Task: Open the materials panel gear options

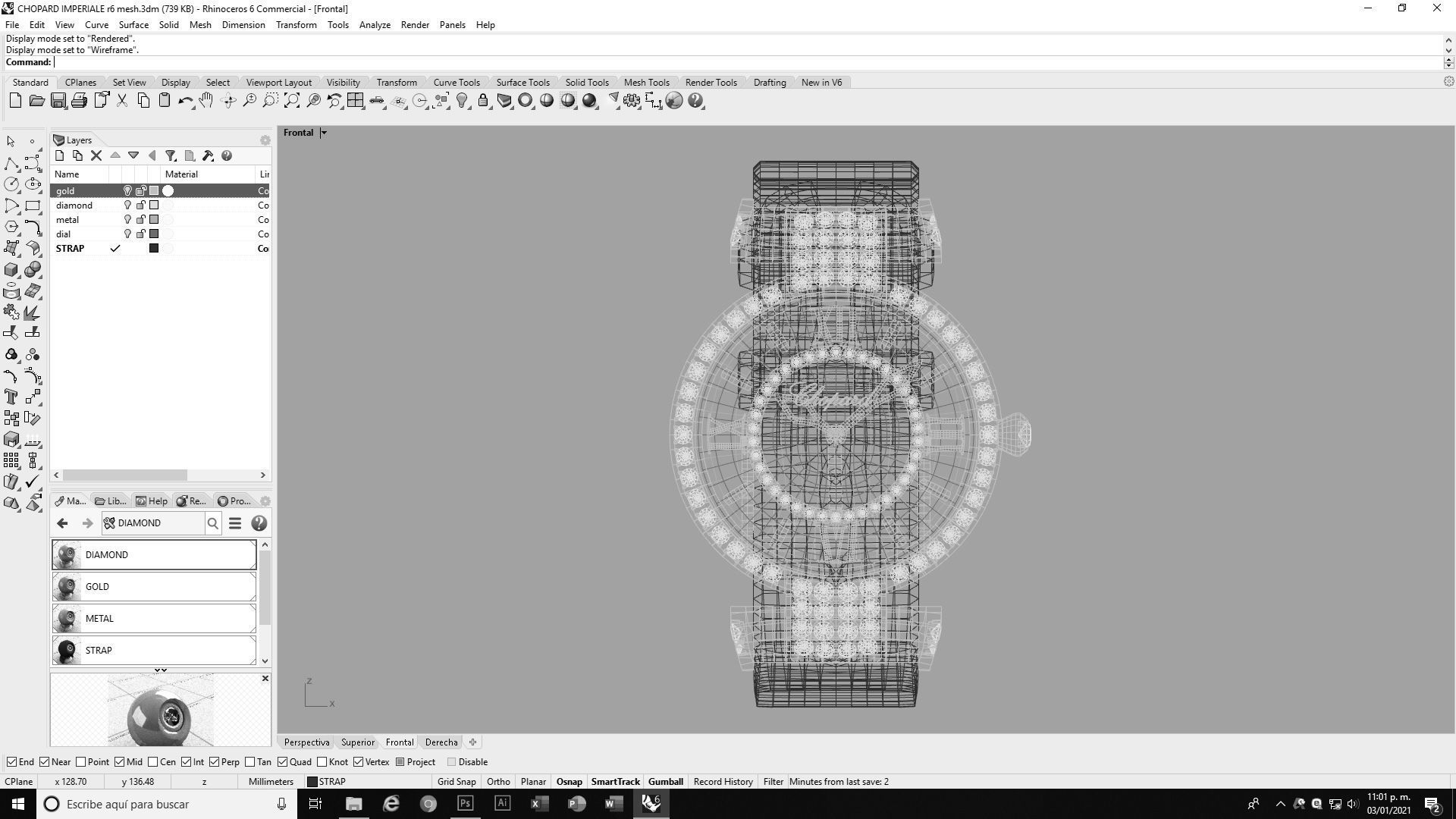Action: [265, 501]
